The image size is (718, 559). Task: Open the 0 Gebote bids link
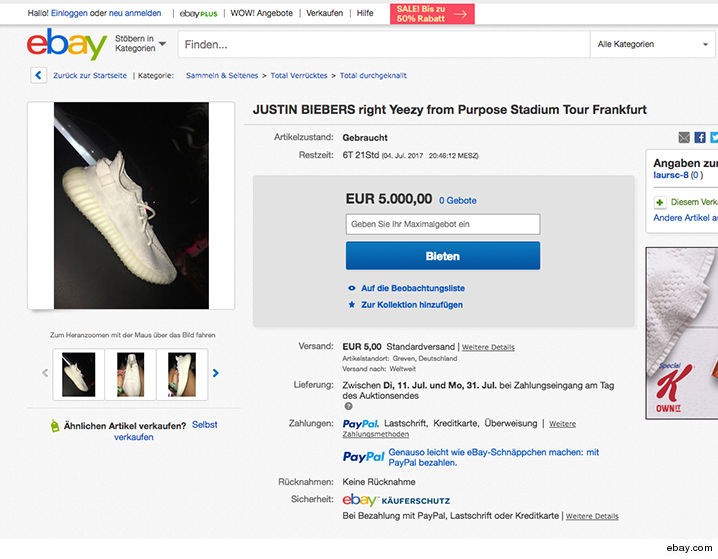point(457,201)
